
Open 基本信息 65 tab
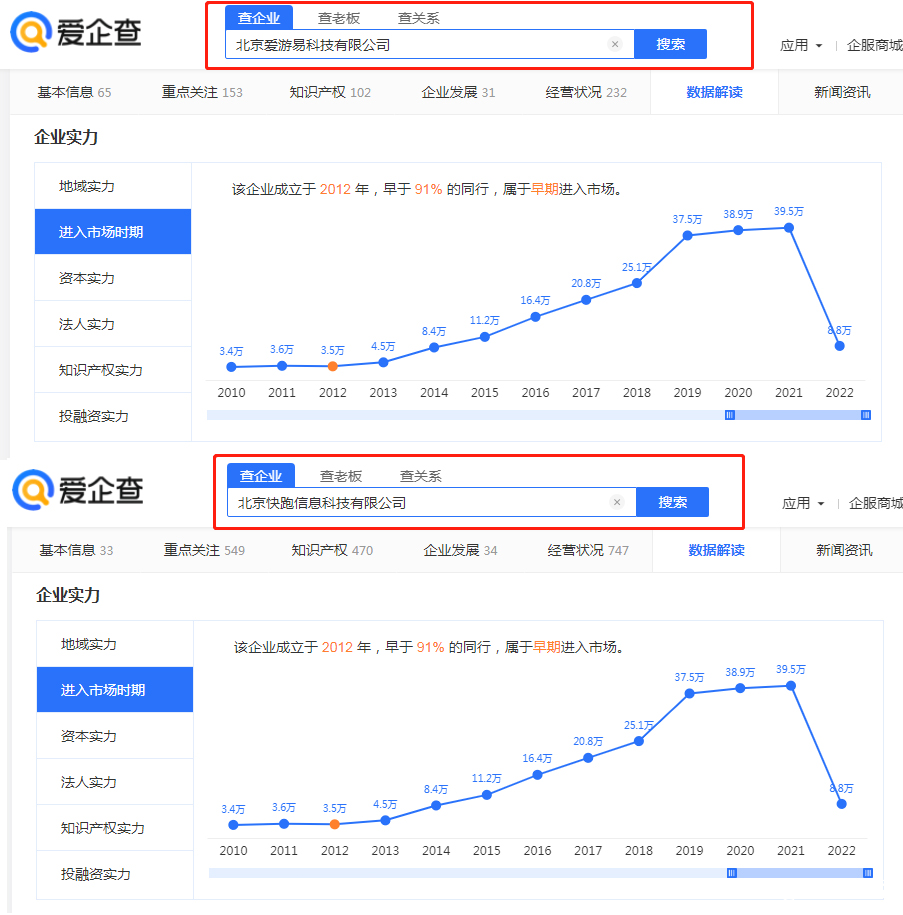74,92
